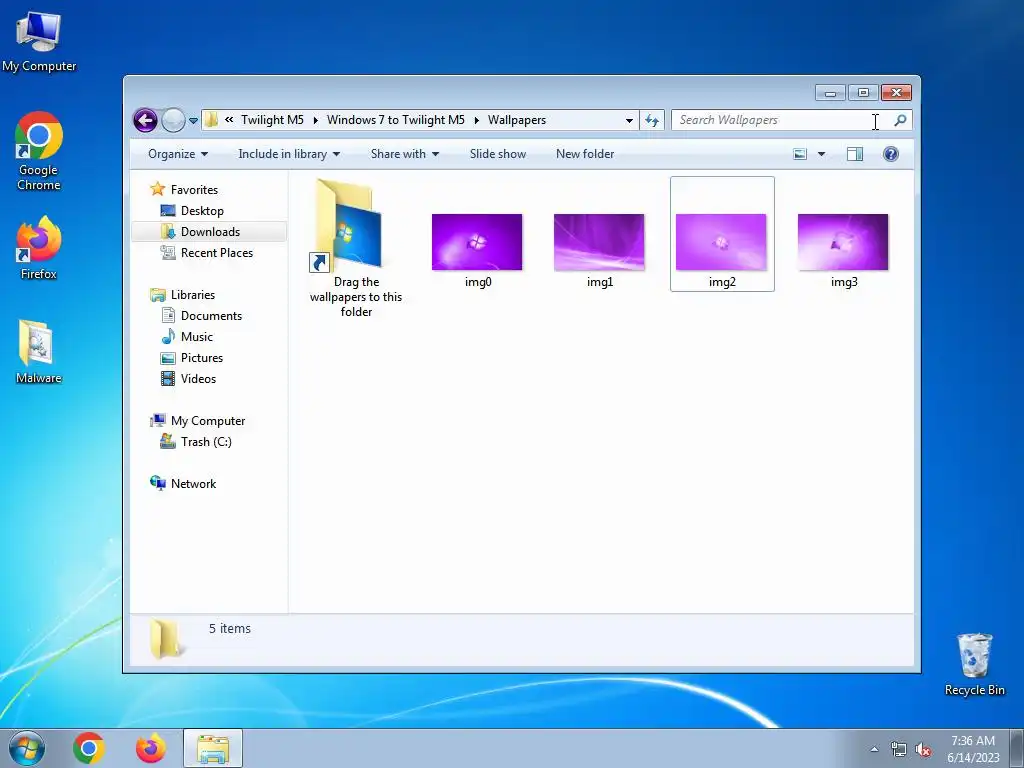Go back using the purple Back arrow
This screenshot has height=768, width=1024.
(145, 120)
